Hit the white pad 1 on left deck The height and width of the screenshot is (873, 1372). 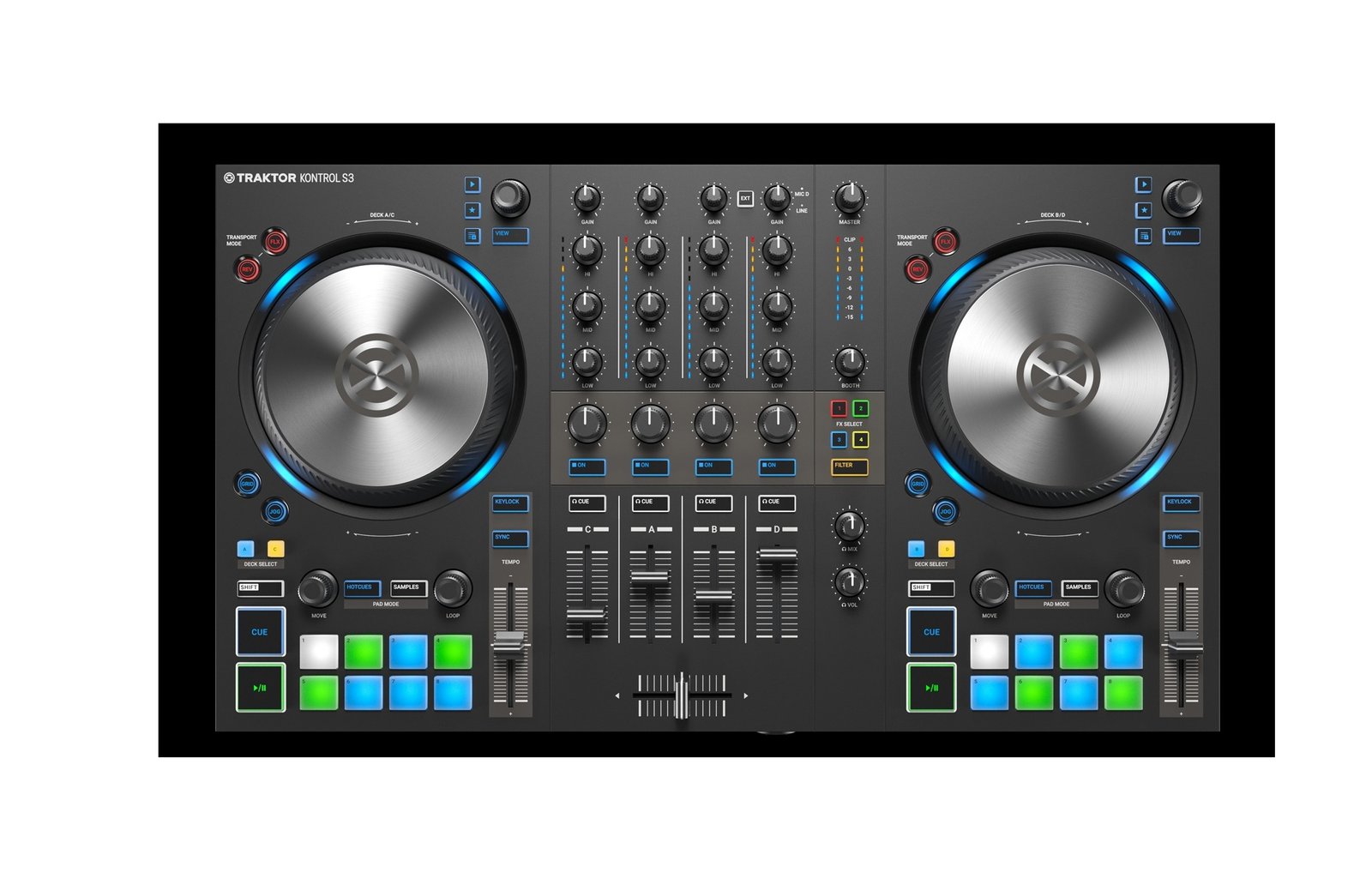(319, 652)
